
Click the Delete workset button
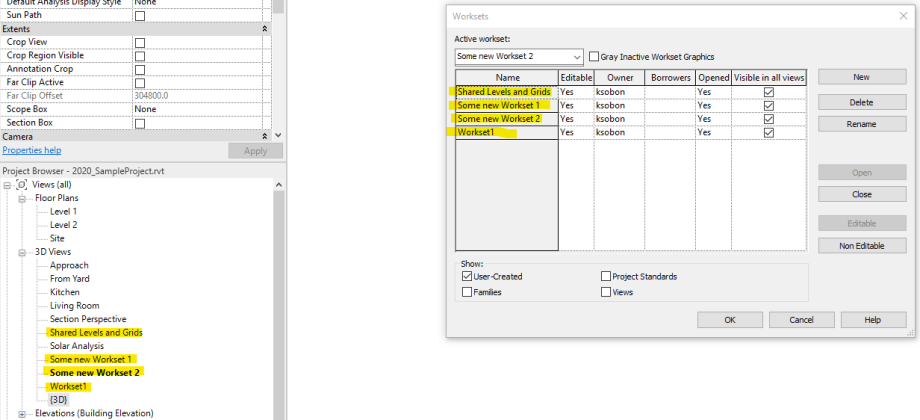862,102
